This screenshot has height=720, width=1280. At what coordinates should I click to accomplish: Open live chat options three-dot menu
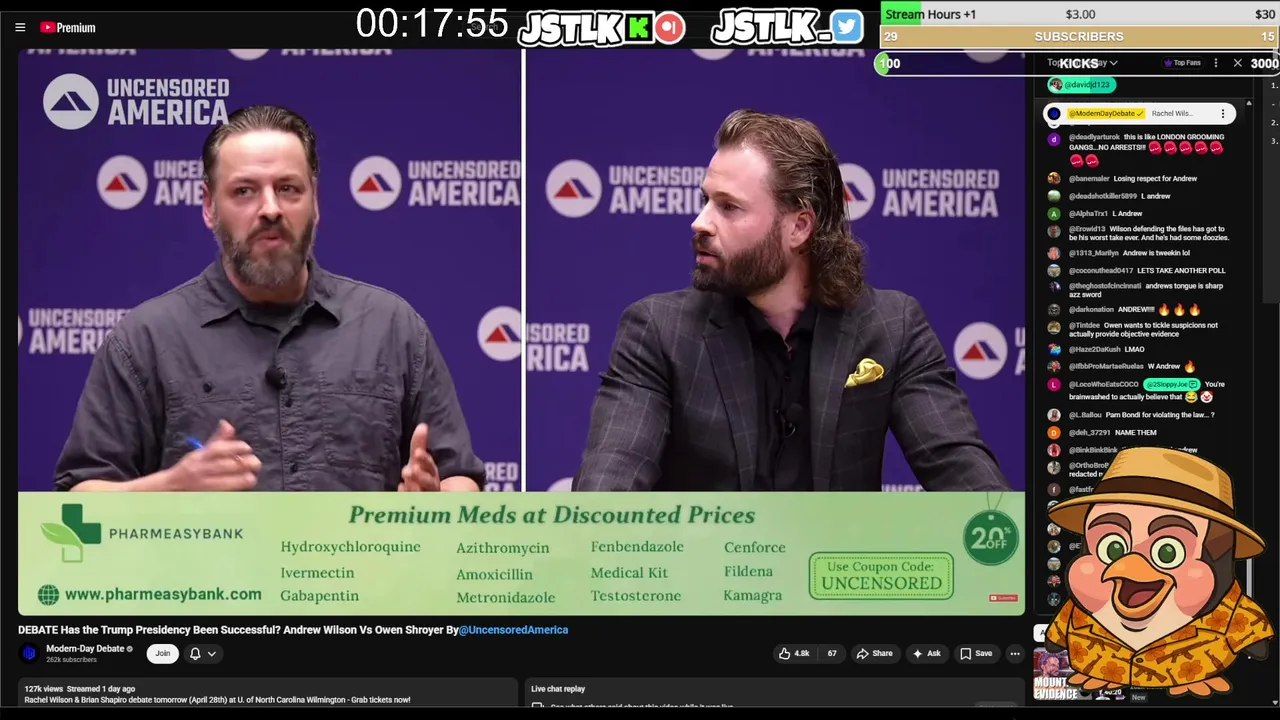1216,63
